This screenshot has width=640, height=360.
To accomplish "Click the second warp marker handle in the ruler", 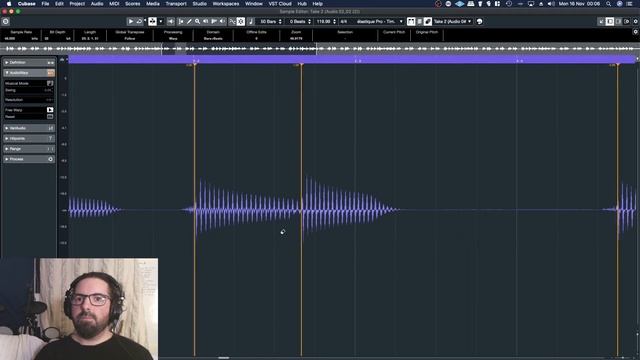I will [302, 65].
